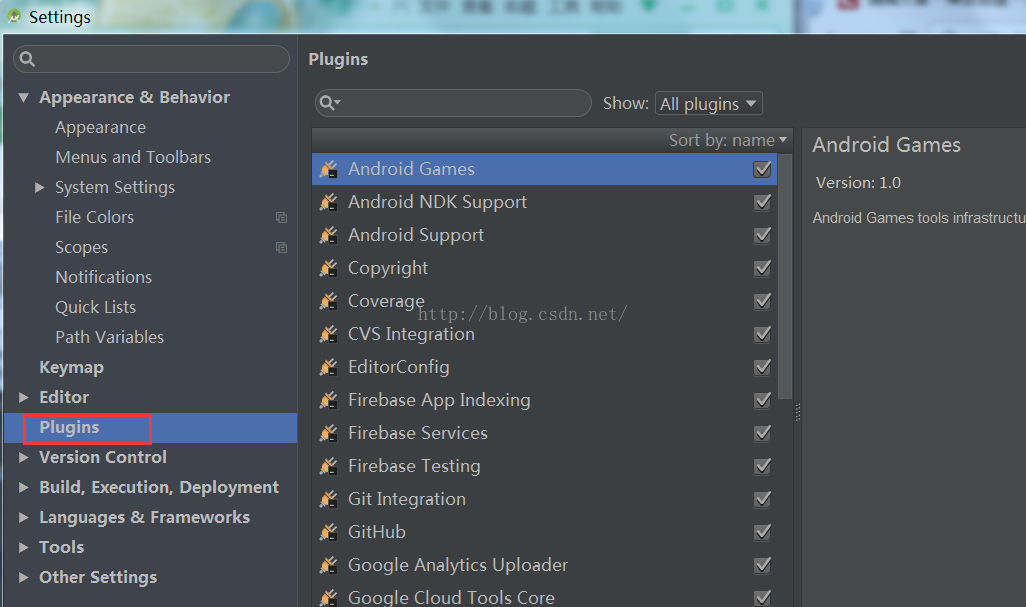Click the Android Games plugin icon
This screenshot has width=1026, height=607.
point(328,169)
